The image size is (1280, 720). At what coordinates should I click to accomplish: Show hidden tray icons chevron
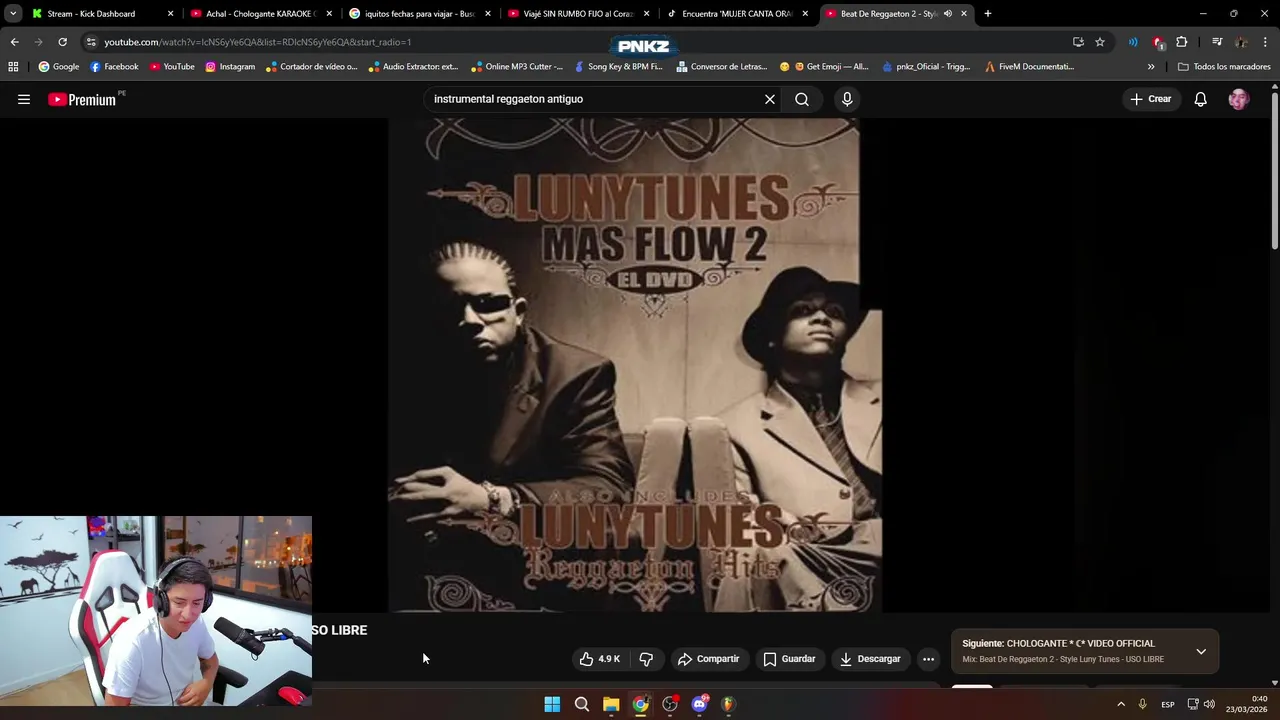click(x=1120, y=704)
